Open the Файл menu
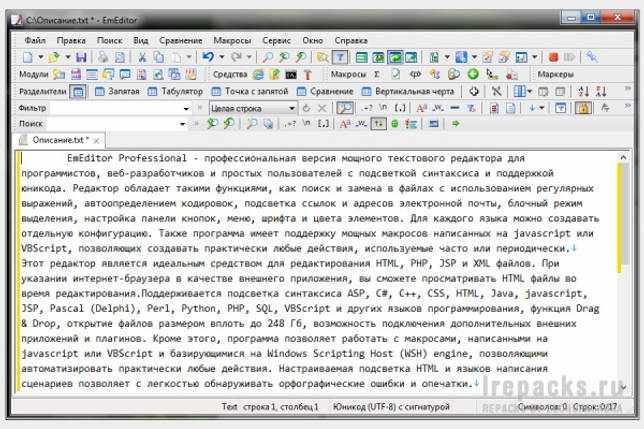The height and width of the screenshot is (429, 644). [35, 40]
